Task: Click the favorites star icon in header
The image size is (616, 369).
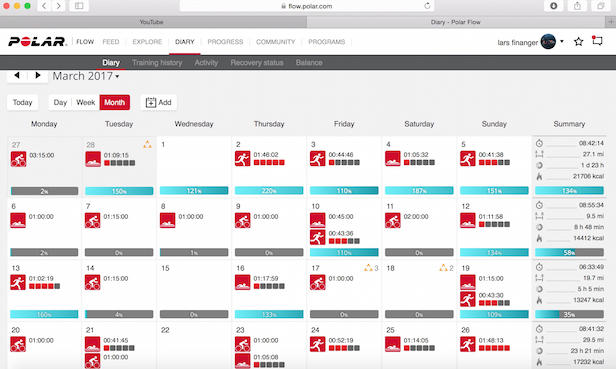Action: click(578, 42)
